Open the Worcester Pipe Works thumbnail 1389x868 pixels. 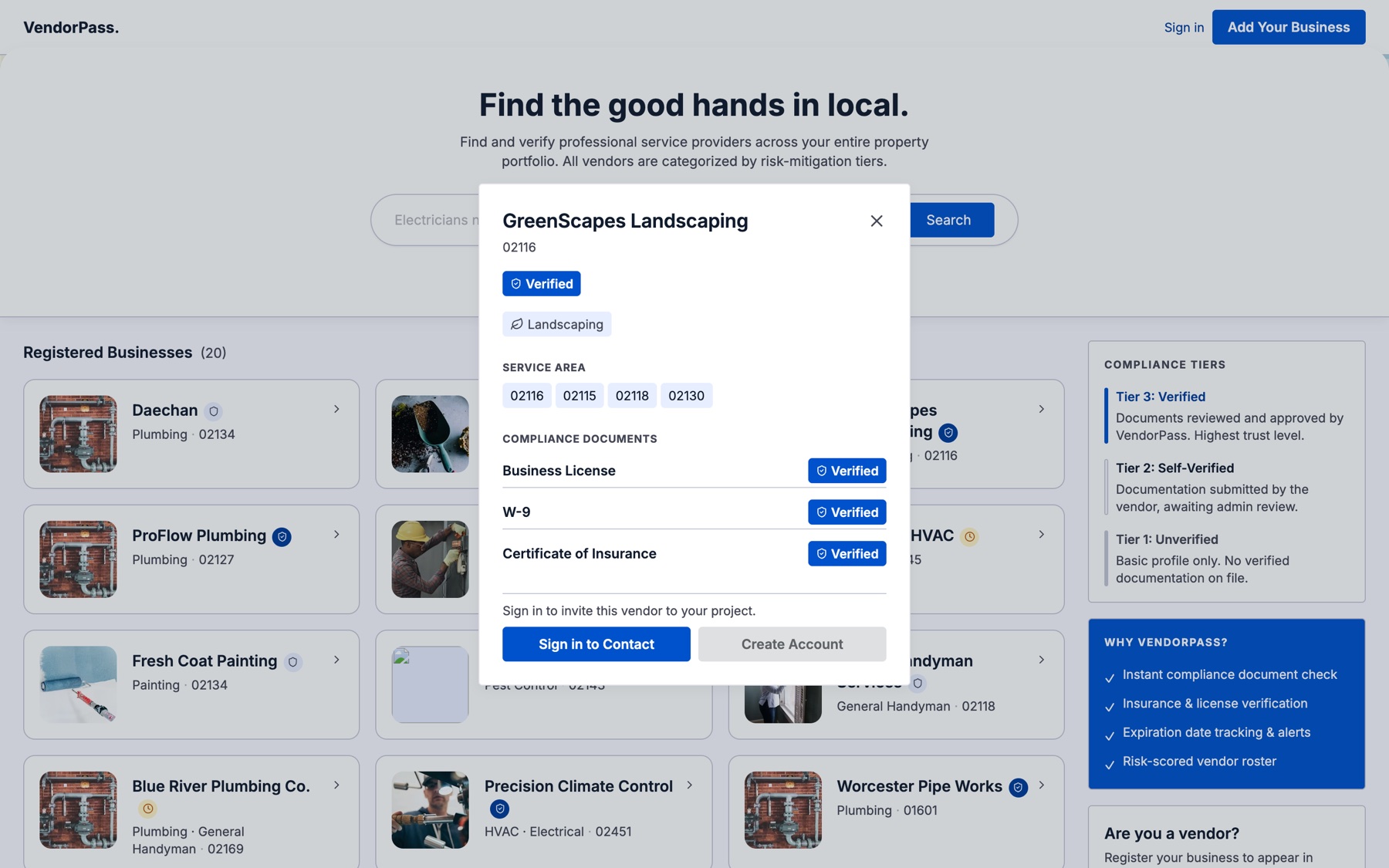click(782, 810)
